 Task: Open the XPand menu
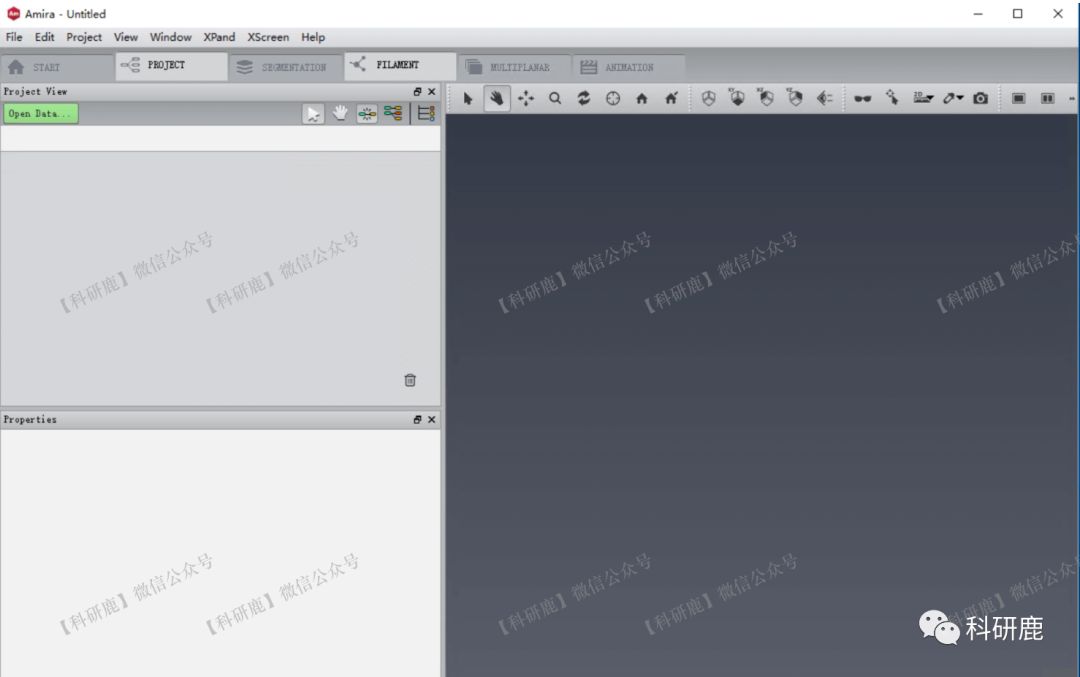click(x=219, y=37)
